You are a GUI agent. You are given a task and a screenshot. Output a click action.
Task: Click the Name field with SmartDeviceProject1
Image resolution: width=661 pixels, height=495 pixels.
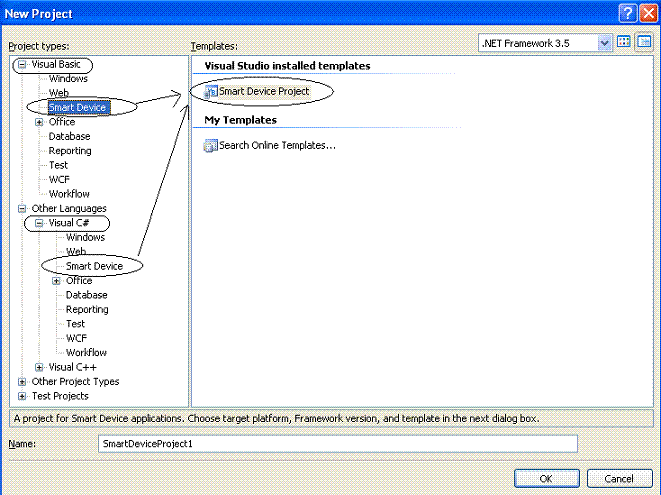click(338, 444)
